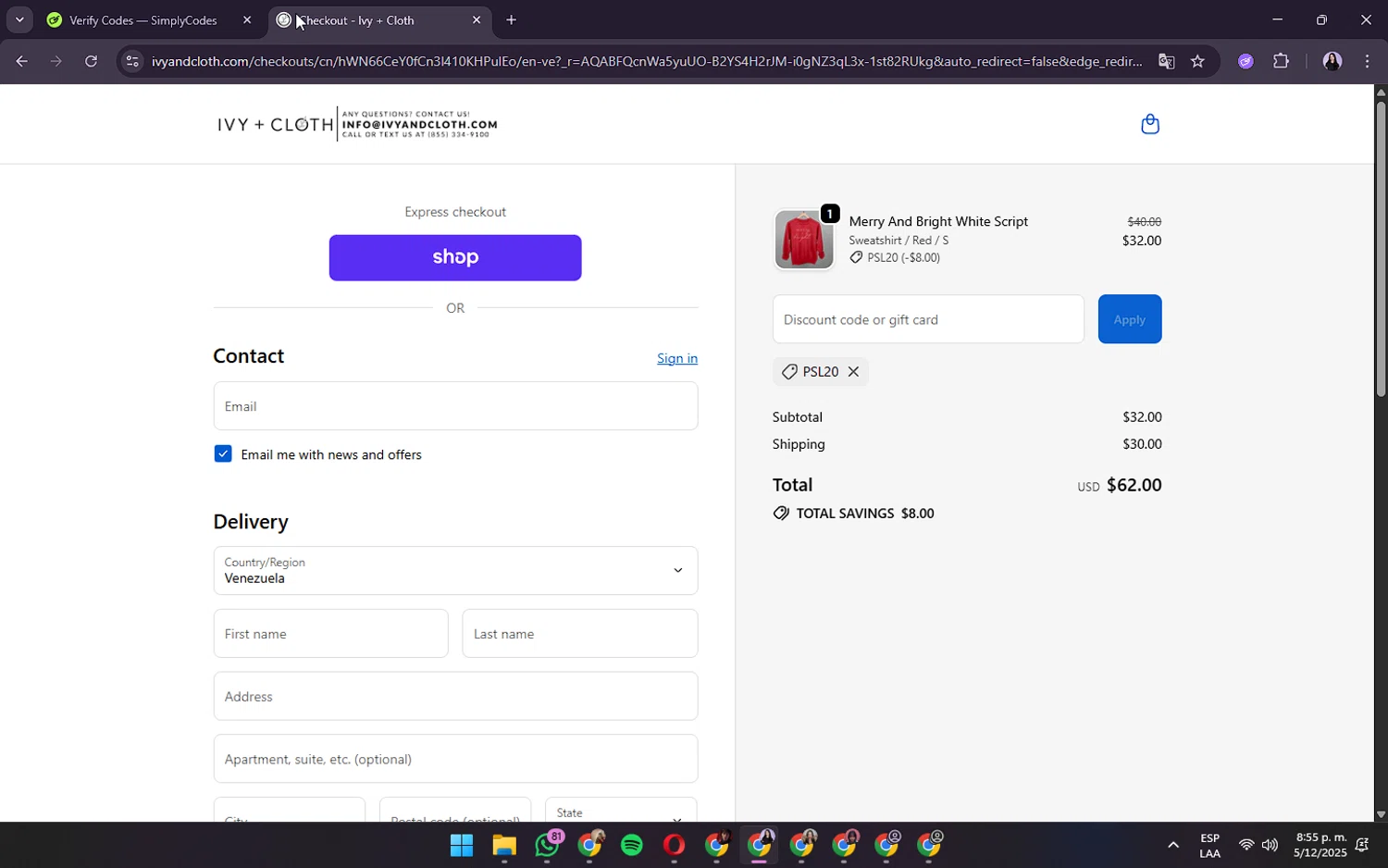Remove the PSL20 discount code
Image resolution: width=1388 pixels, height=868 pixels.
tap(853, 372)
